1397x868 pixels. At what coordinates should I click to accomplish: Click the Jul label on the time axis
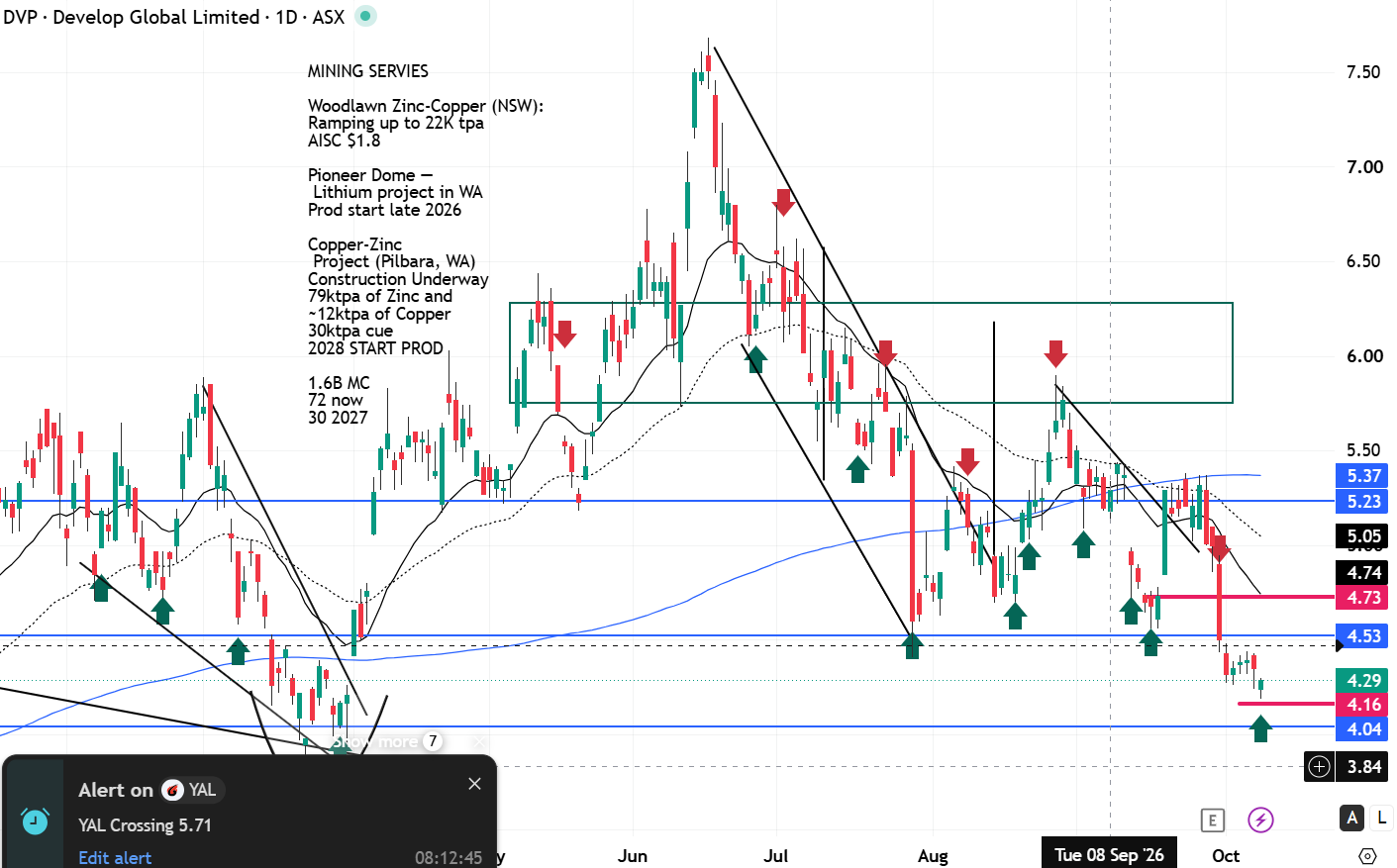tap(776, 856)
